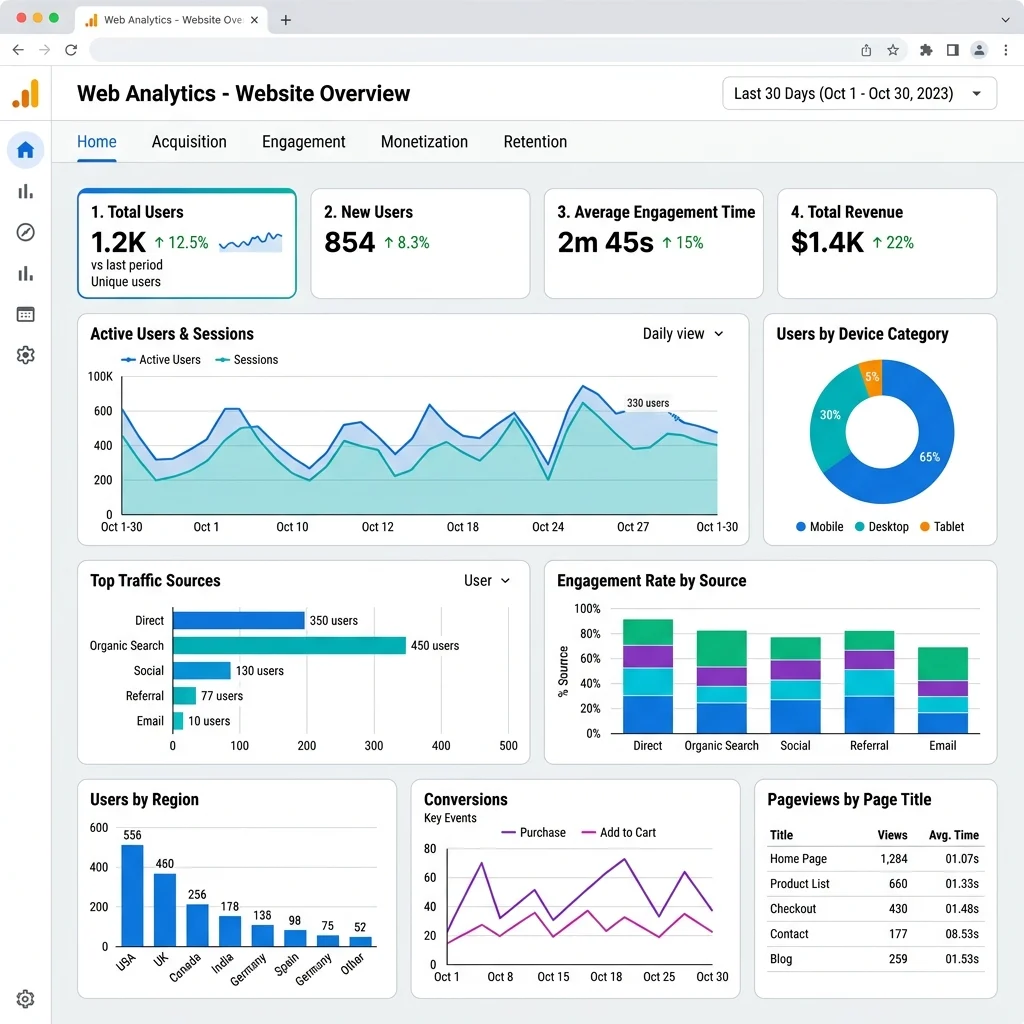The width and height of the screenshot is (1024, 1024).
Task: Open the Explore compass icon in sidebar
Action: click(x=25, y=232)
